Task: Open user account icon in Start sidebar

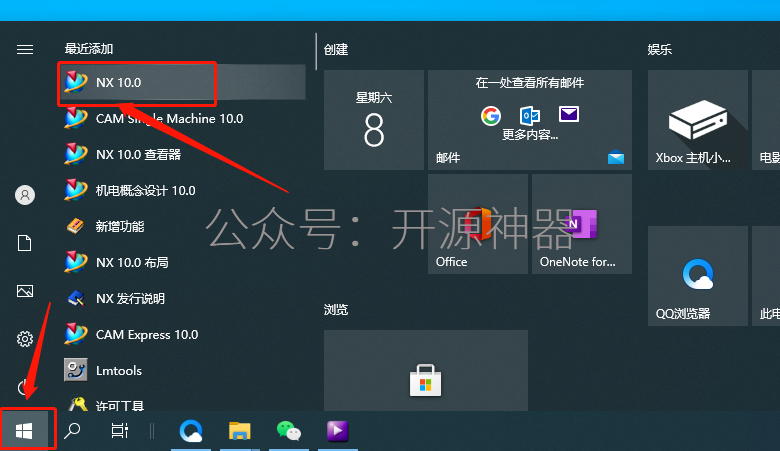Action: [25, 195]
